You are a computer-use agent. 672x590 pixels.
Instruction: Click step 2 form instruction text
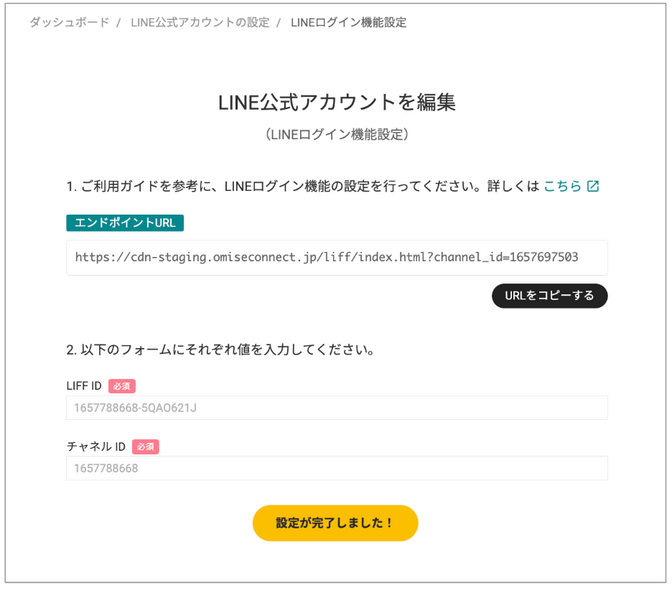coord(221,350)
